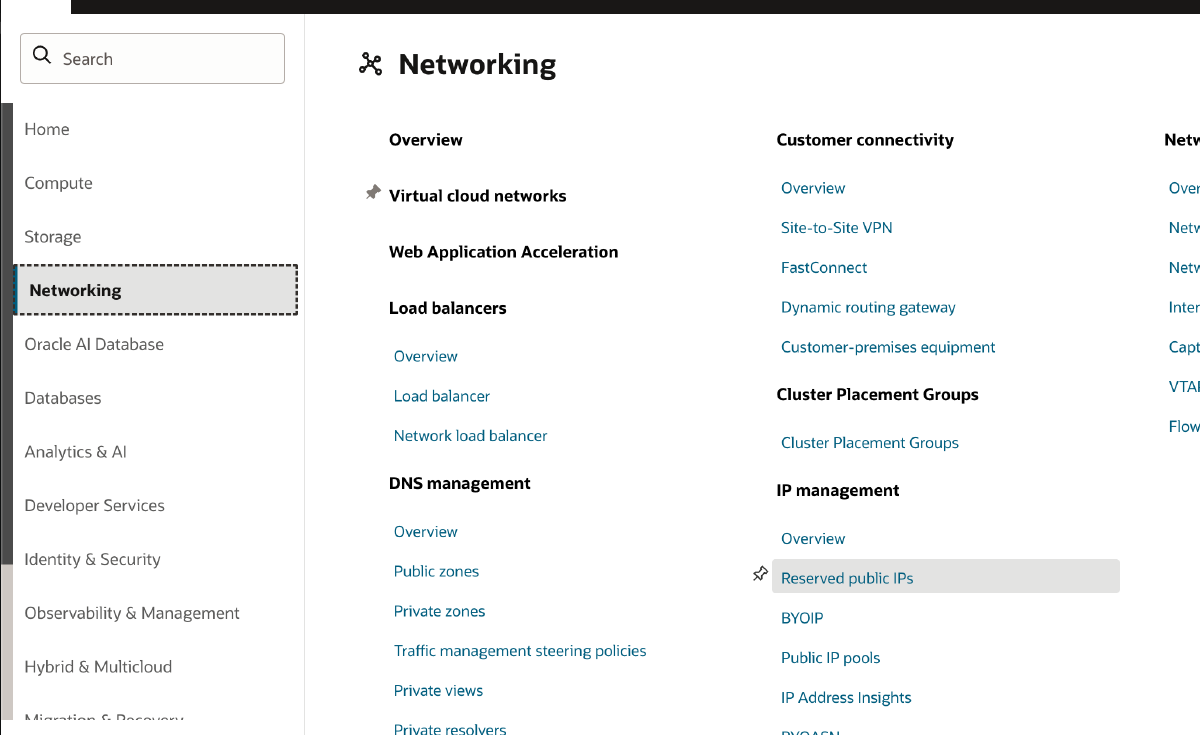
Task: Open Oracle AI Database category
Action: click(94, 344)
